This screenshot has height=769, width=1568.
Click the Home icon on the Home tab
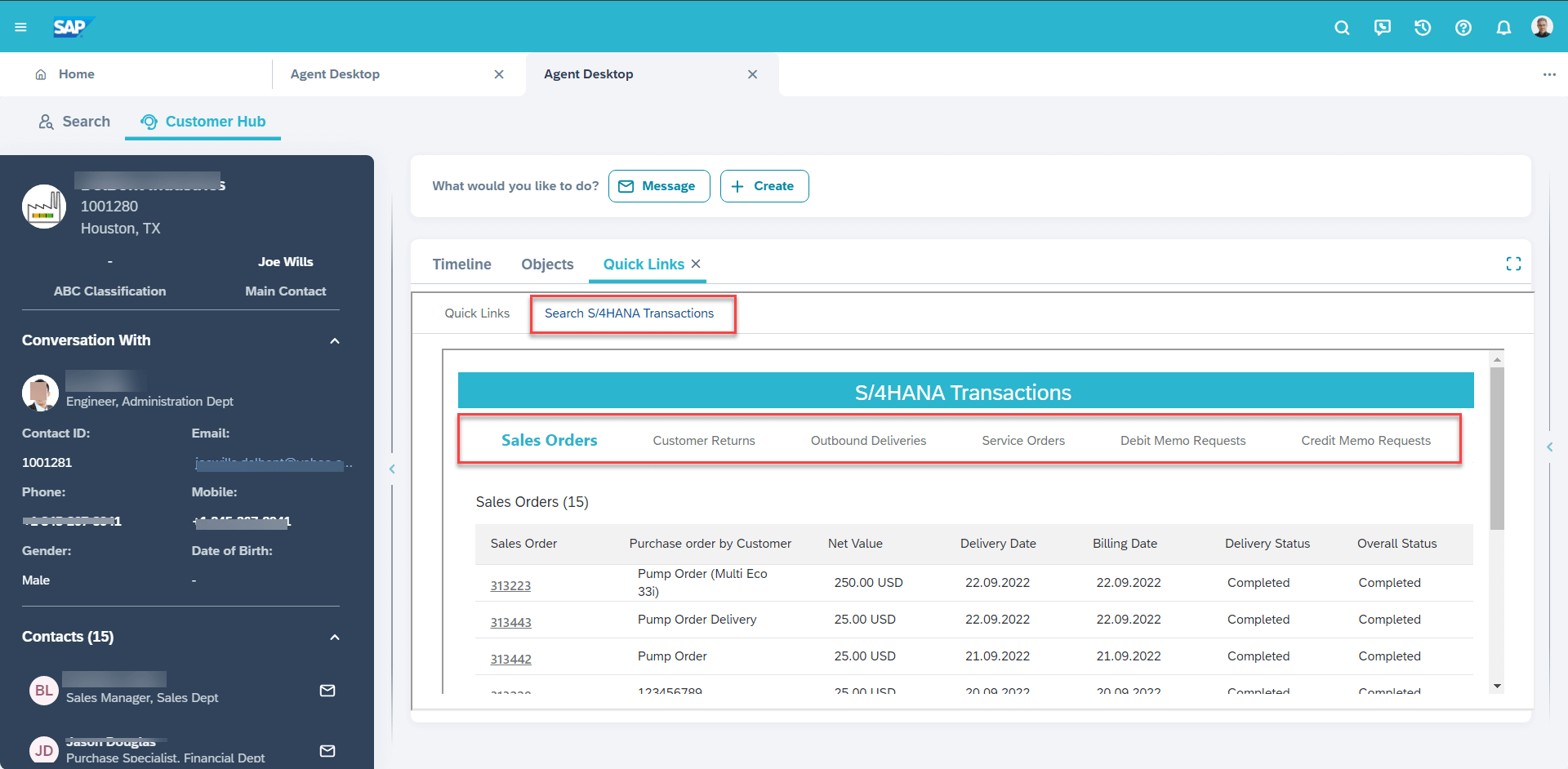[x=41, y=73]
